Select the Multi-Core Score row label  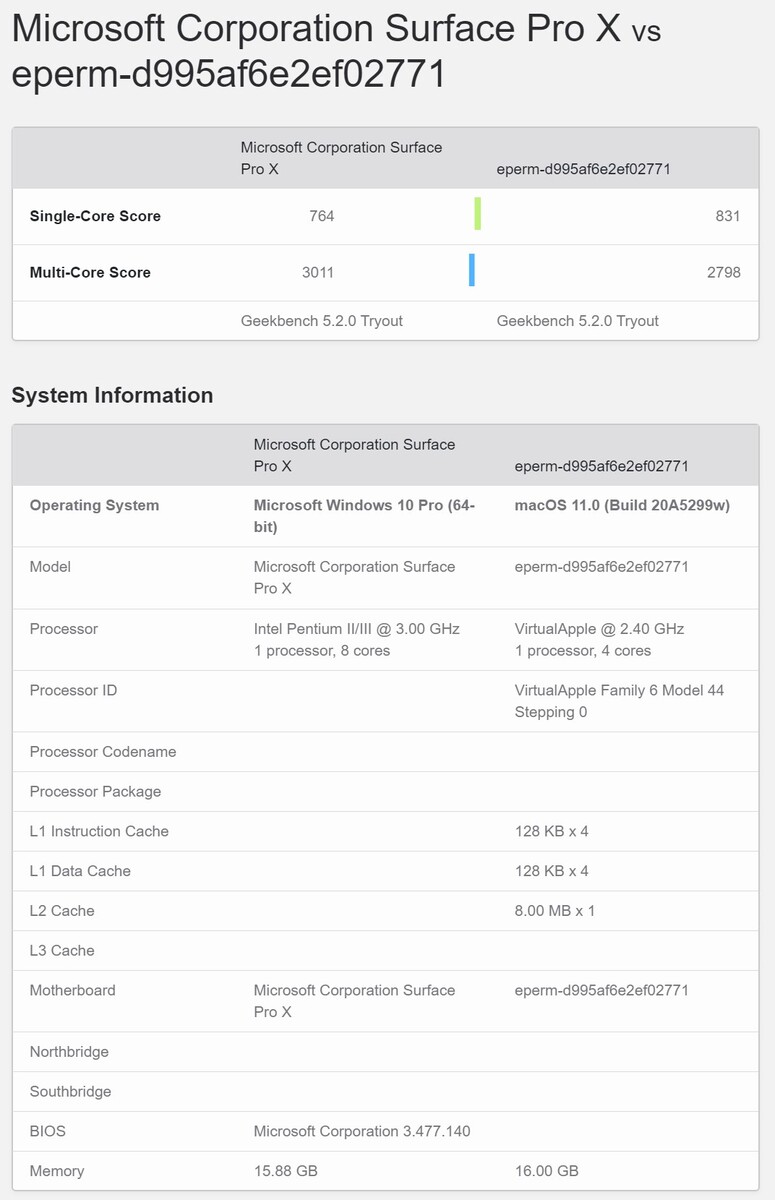[90, 272]
